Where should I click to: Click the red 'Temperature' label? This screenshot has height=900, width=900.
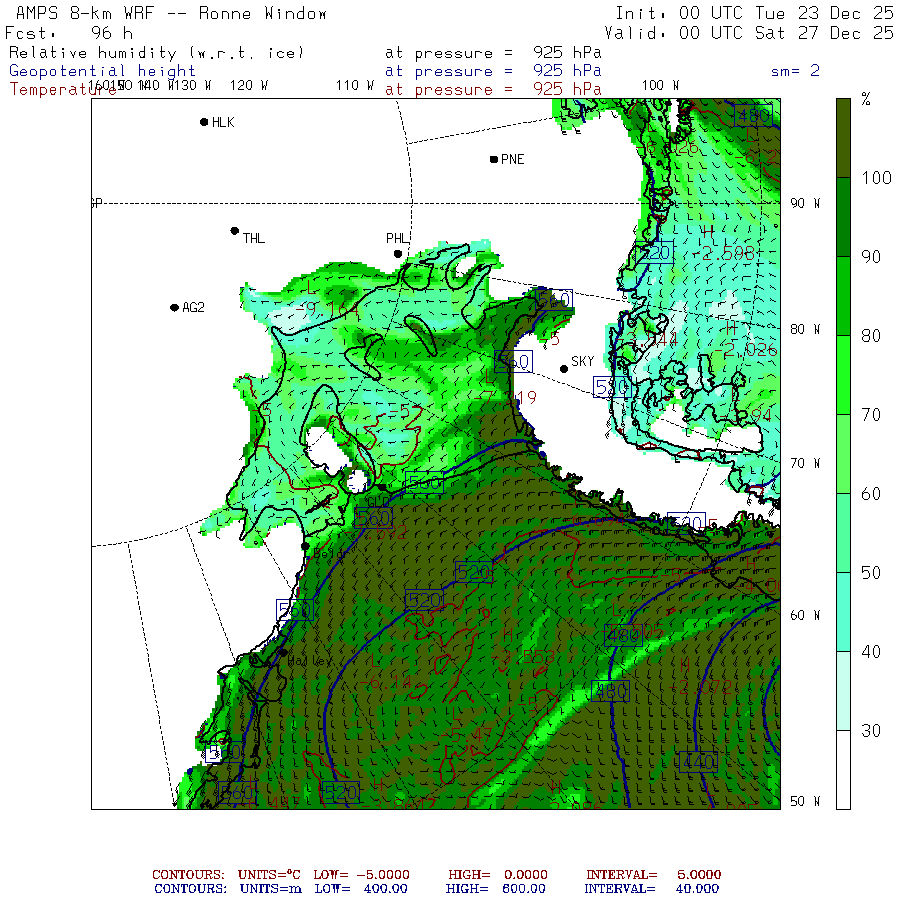click(x=63, y=90)
